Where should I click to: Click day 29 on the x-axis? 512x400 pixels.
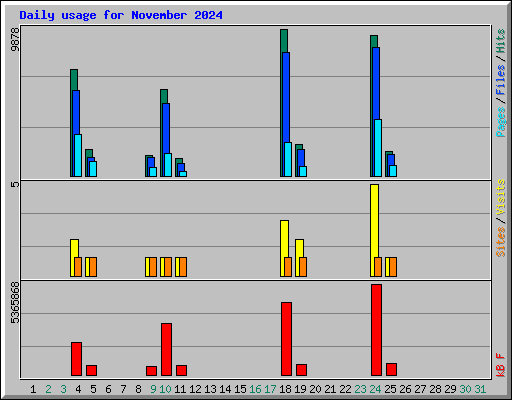450,389
